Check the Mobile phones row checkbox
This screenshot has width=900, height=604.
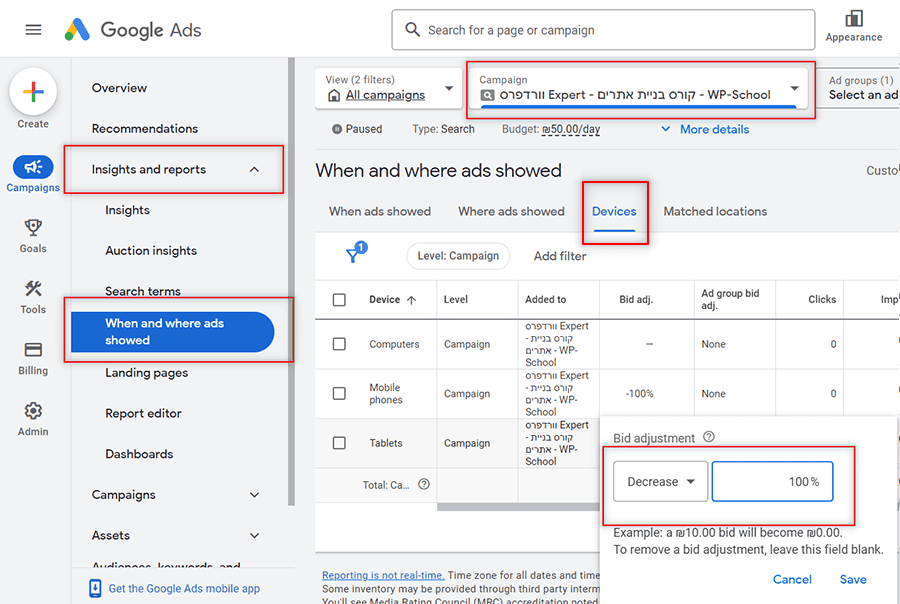click(339, 393)
